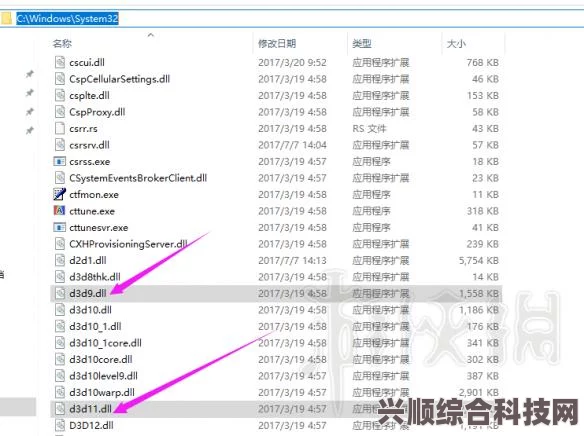Screen dimensions: 584x436
Task: Click the d2d1.dll file icon
Action: pos(60,260)
